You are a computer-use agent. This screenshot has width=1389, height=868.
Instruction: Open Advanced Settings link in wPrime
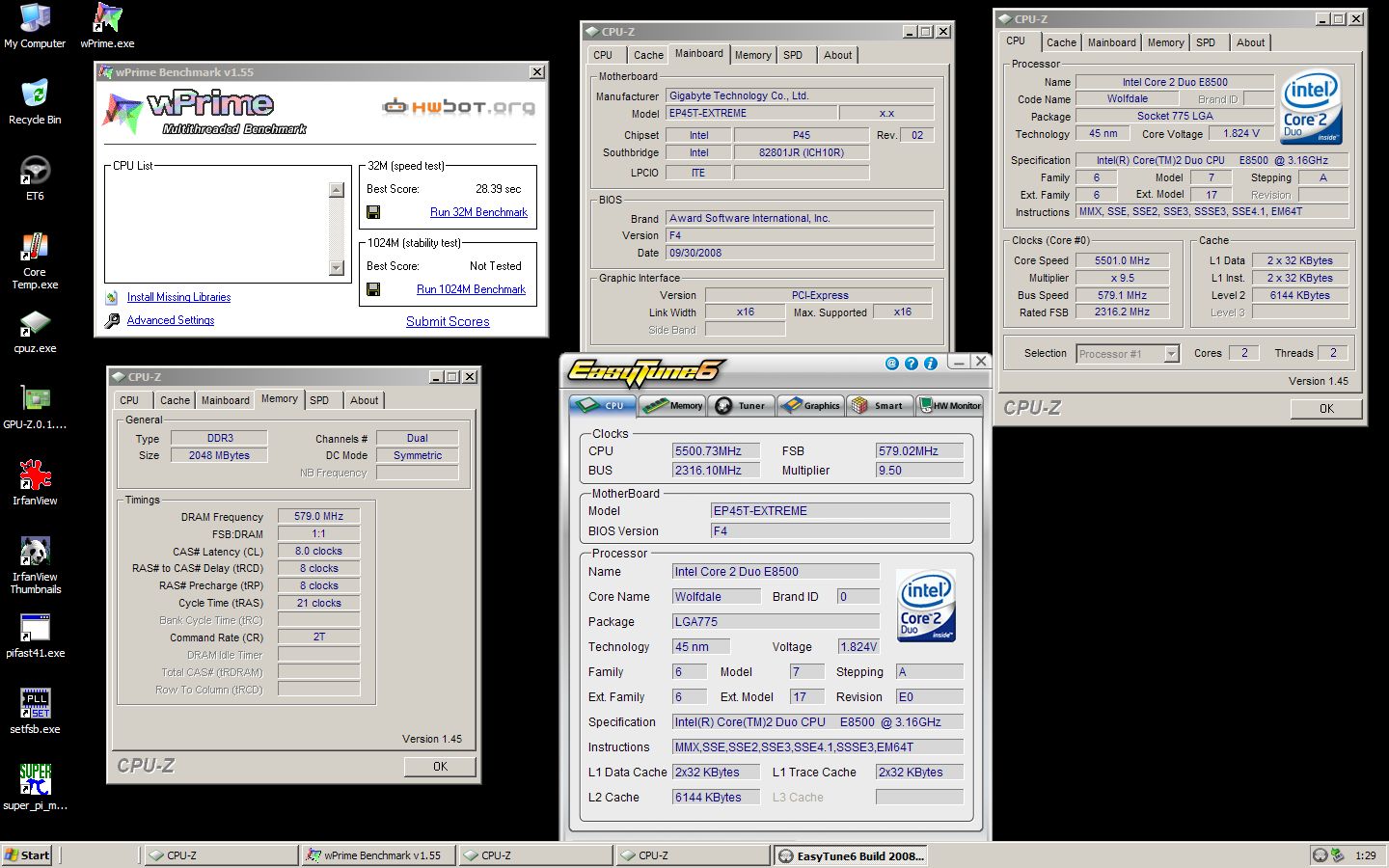(x=171, y=320)
